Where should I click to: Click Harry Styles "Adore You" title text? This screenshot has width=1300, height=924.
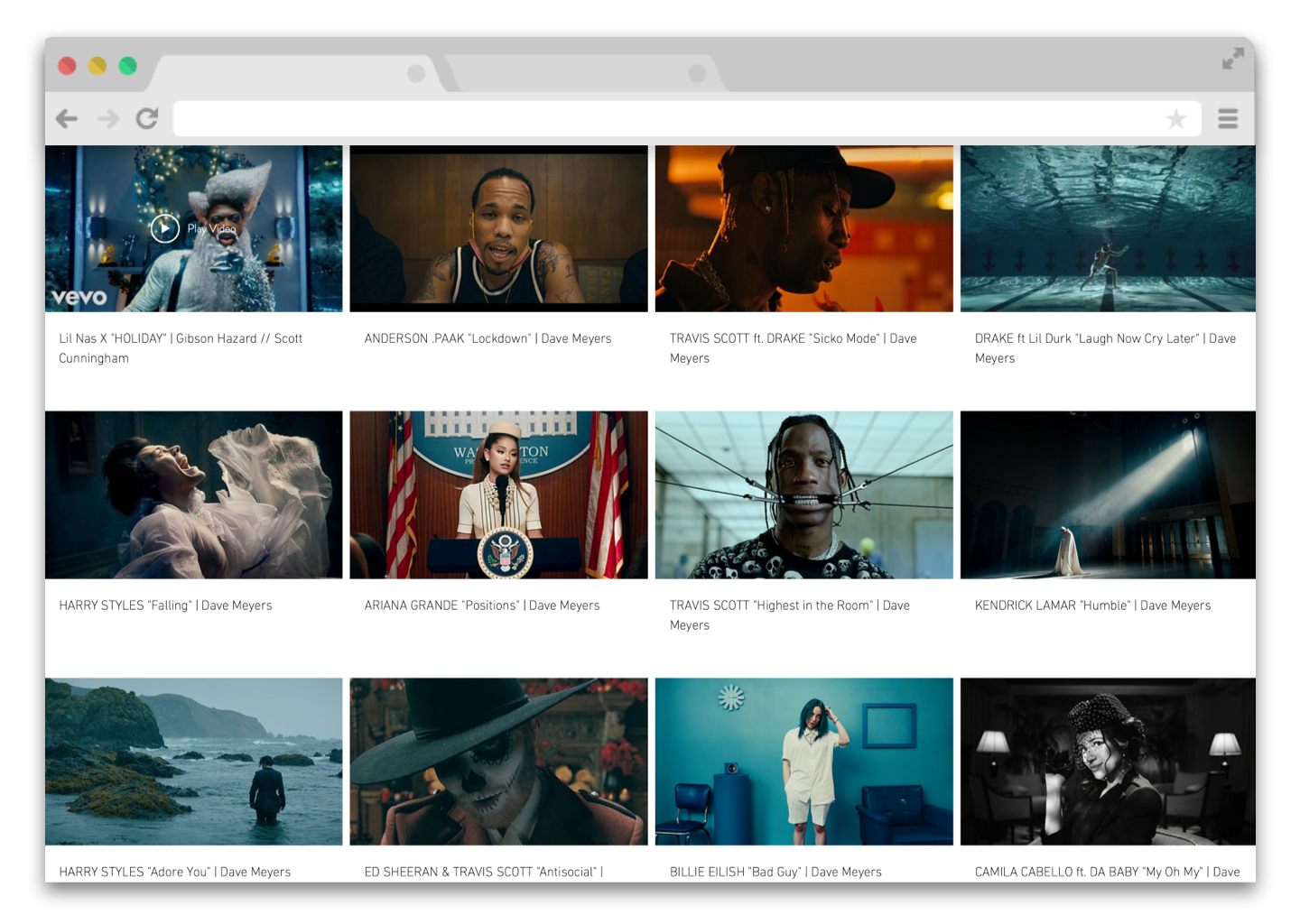click(175, 872)
